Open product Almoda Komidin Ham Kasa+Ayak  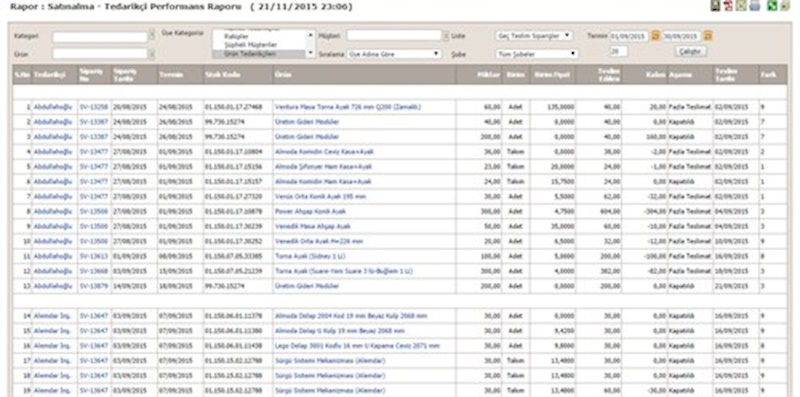(323, 181)
